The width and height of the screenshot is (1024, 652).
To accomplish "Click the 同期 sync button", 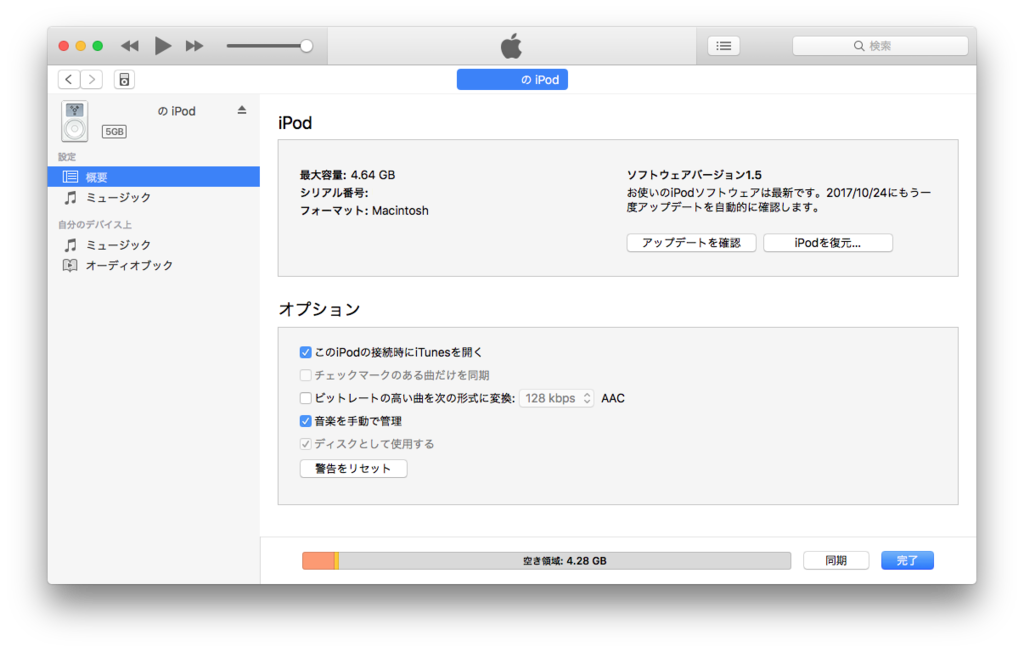I will point(836,561).
